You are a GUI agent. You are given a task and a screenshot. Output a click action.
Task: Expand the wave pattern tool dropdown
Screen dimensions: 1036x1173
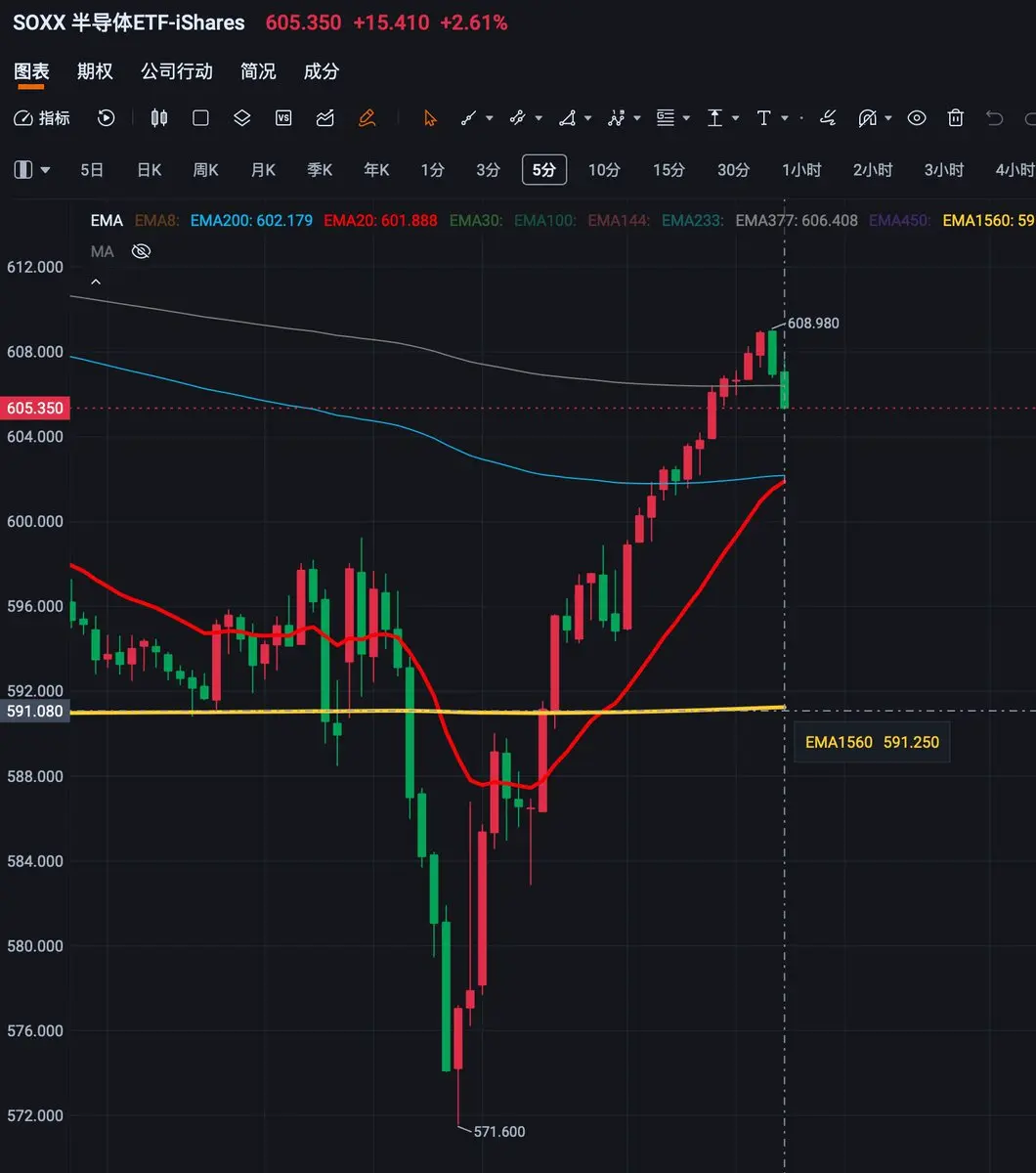tap(637, 119)
